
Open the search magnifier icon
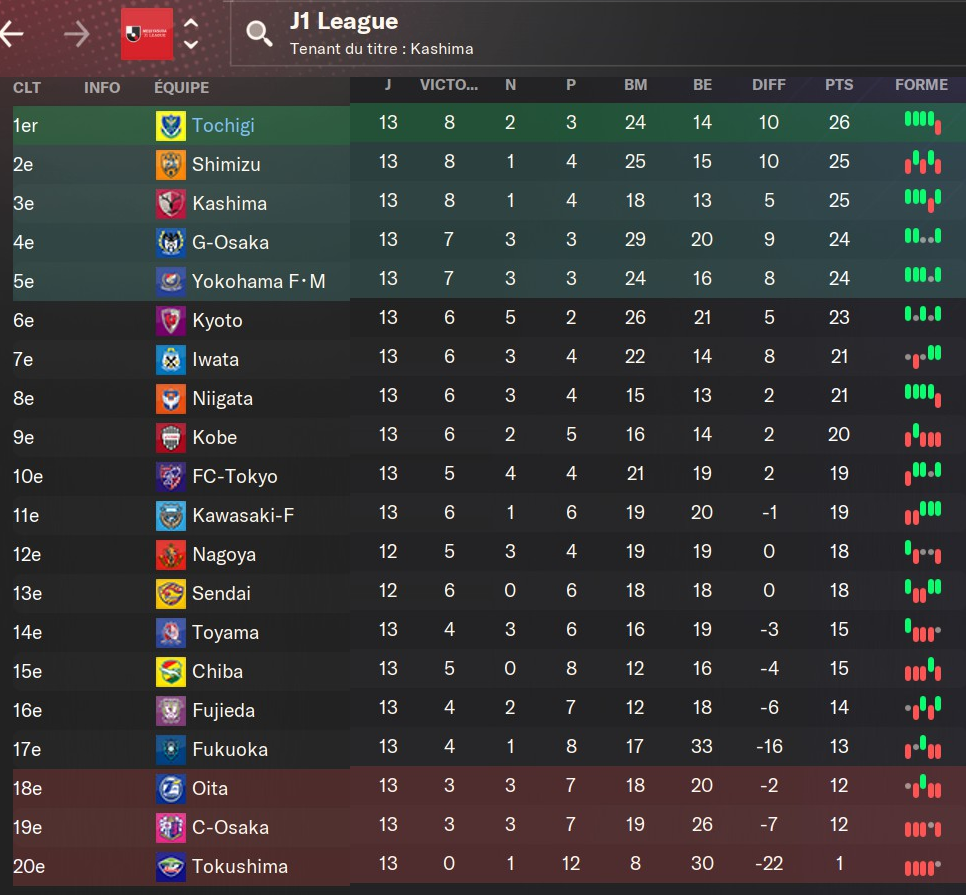pyautogui.click(x=259, y=34)
